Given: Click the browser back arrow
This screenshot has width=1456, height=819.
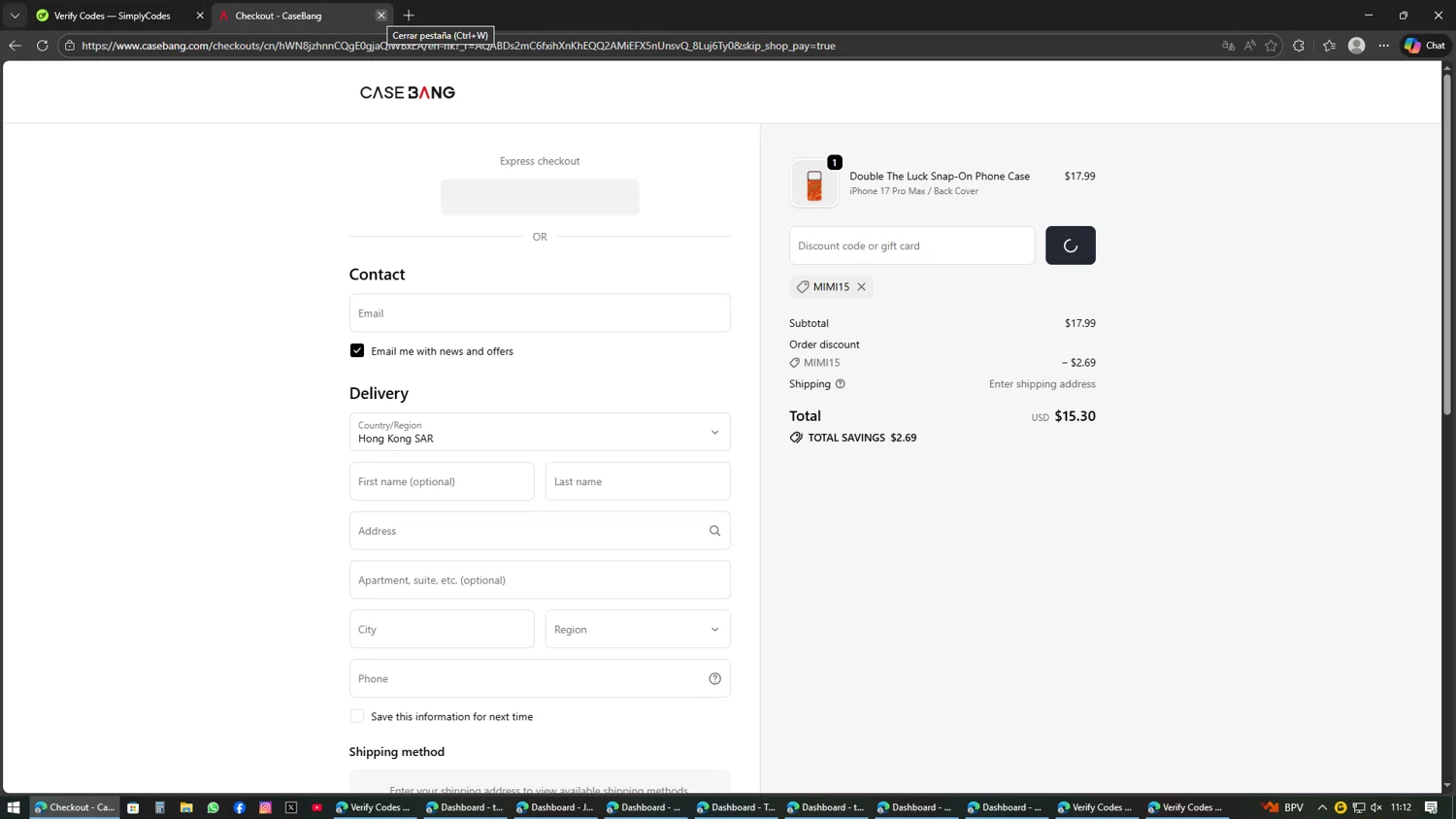Looking at the screenshot, I should tap(15, 46).
